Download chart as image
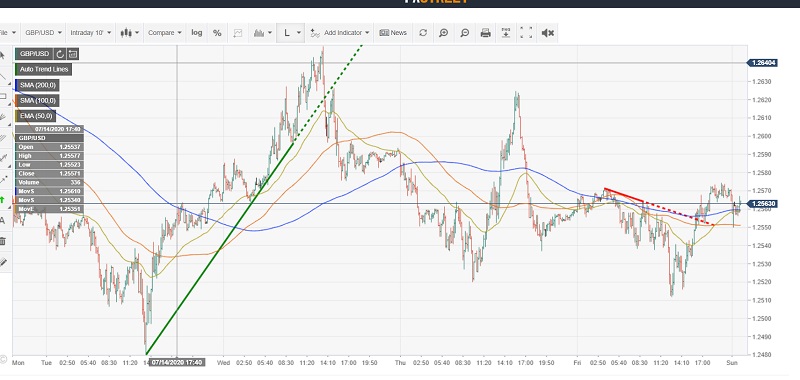This screenshot has height=380, width=800. pyautogui.click(x=506, y=33)
